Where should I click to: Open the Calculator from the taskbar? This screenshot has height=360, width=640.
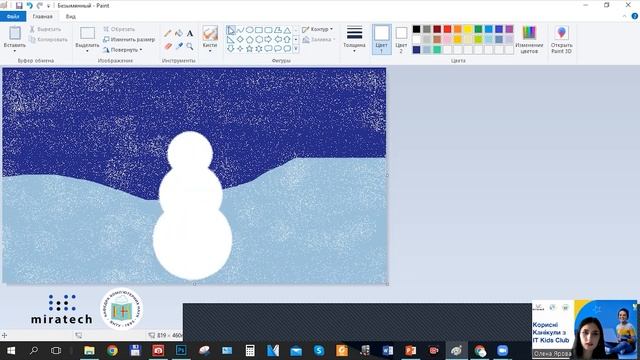coord(250,350)
